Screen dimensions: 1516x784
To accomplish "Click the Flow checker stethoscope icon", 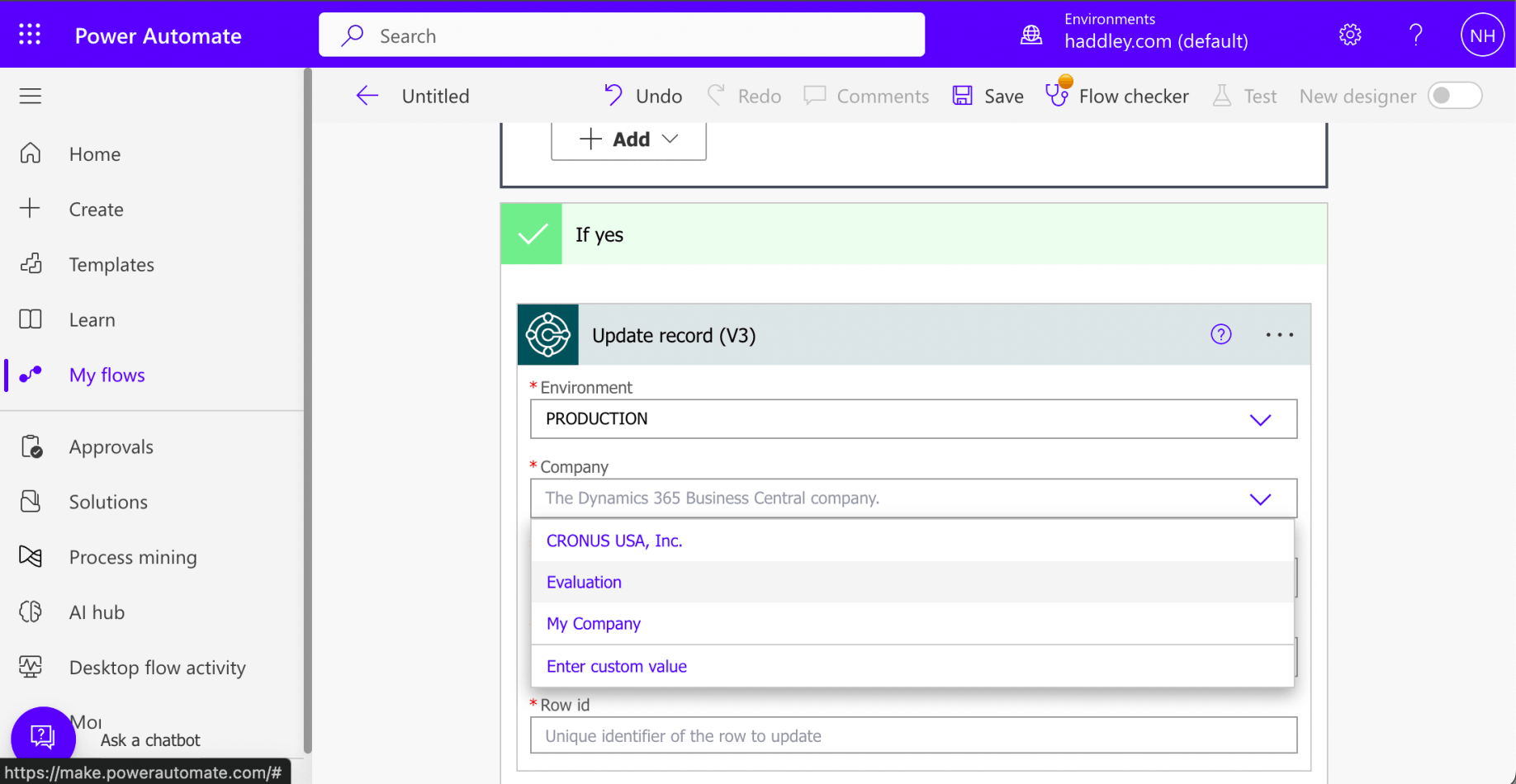I will [x=1058, y=92].
